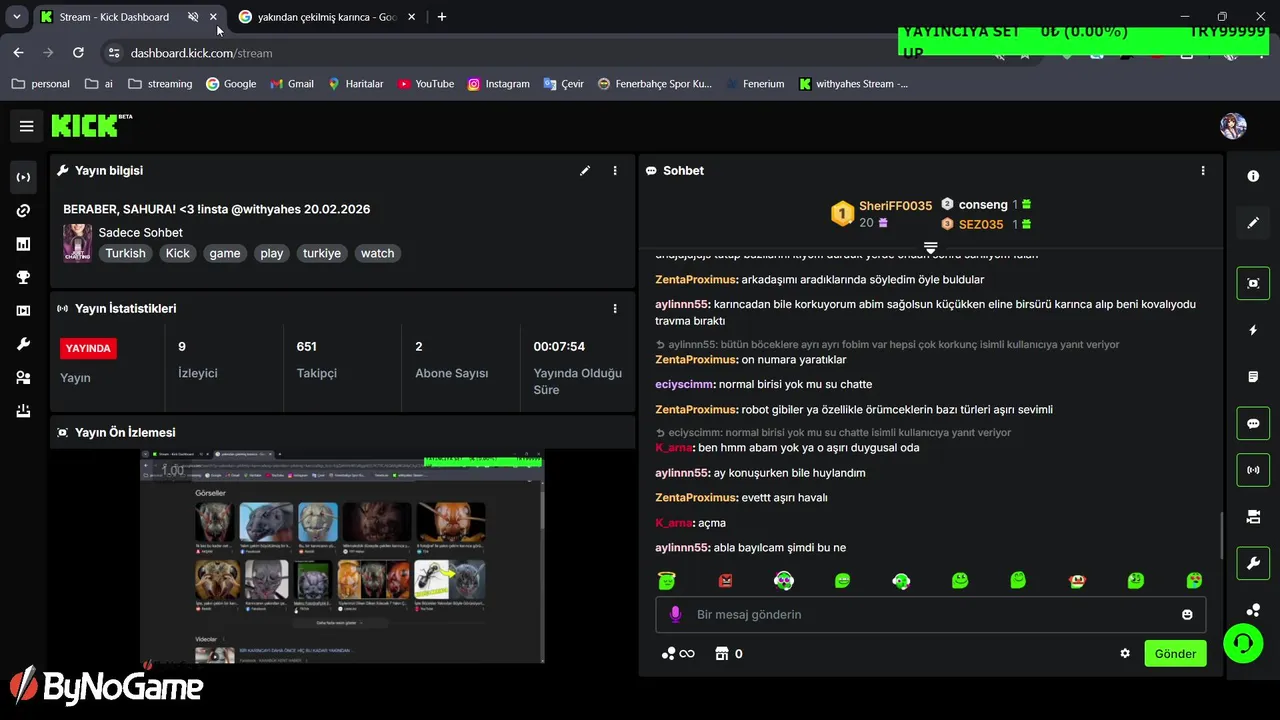1280x720 pixels.
Task: Select the watch tag
Action: (x=377, y=253)
